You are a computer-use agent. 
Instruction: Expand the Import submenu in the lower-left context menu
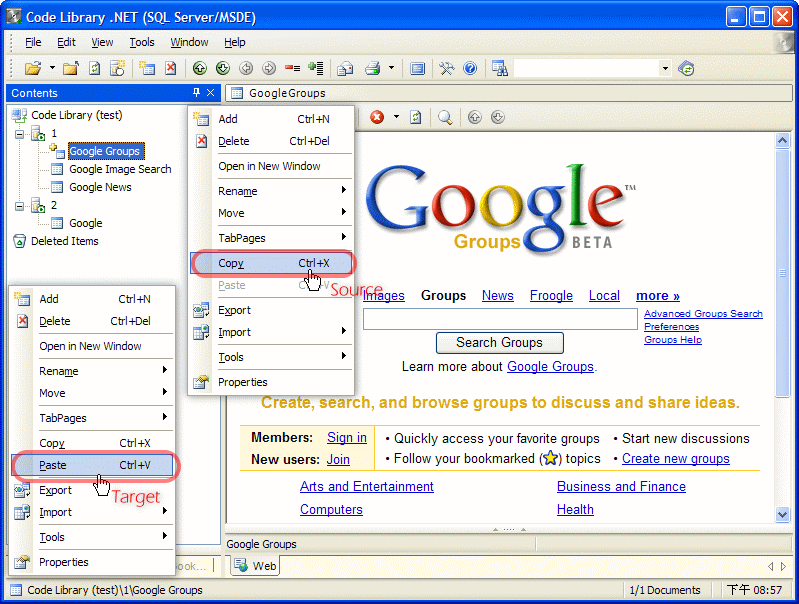93,512
